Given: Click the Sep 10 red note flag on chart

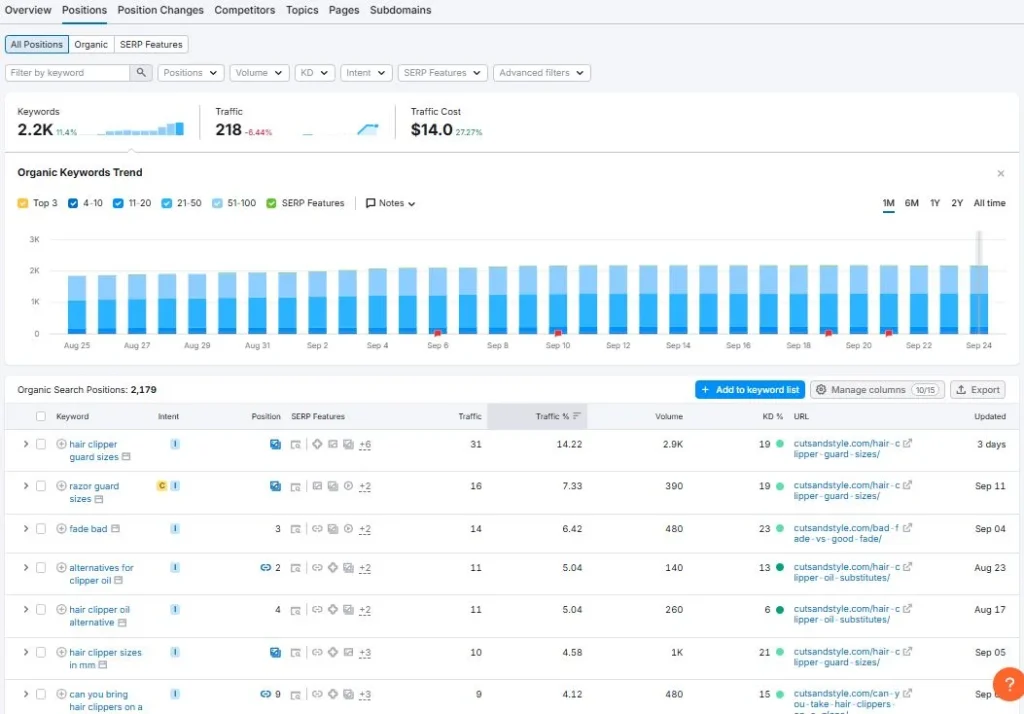Looking at the screenshot, I should point(558,333).
